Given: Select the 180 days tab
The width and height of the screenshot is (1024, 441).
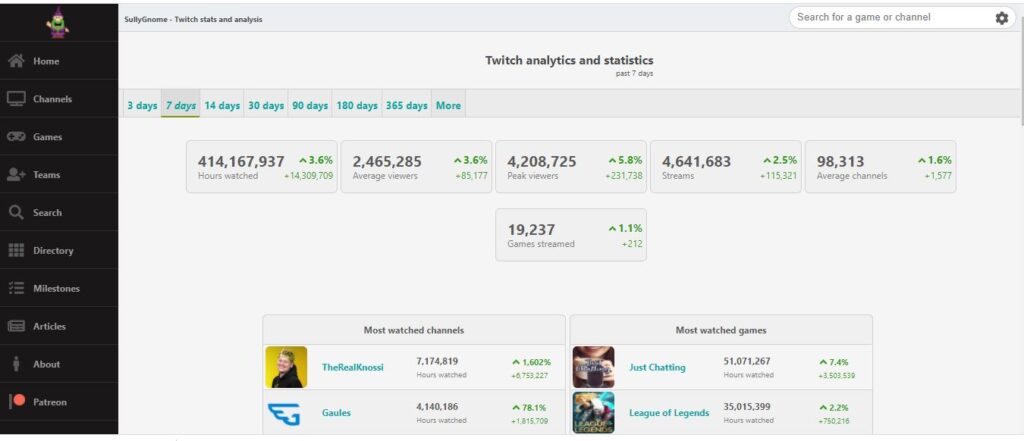Looking at the screenshot, I should 357,105.
